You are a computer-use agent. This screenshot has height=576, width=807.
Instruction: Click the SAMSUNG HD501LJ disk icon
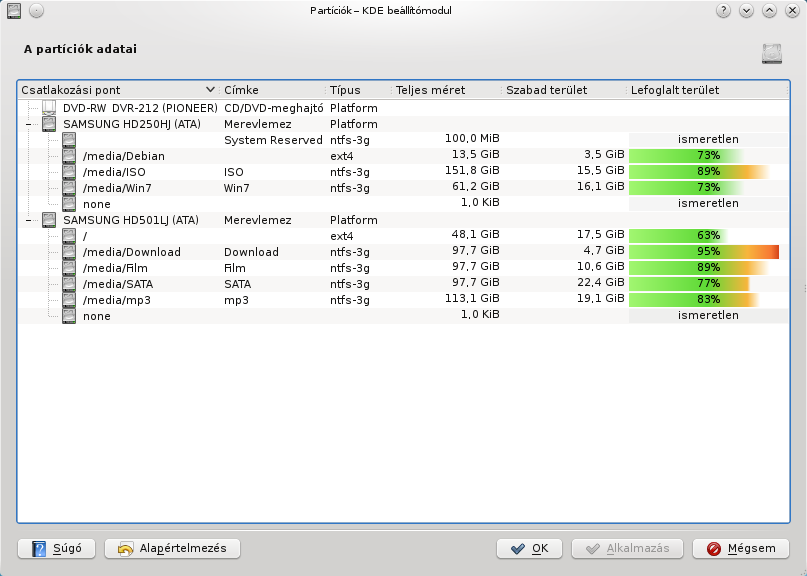tap(49, 220)
